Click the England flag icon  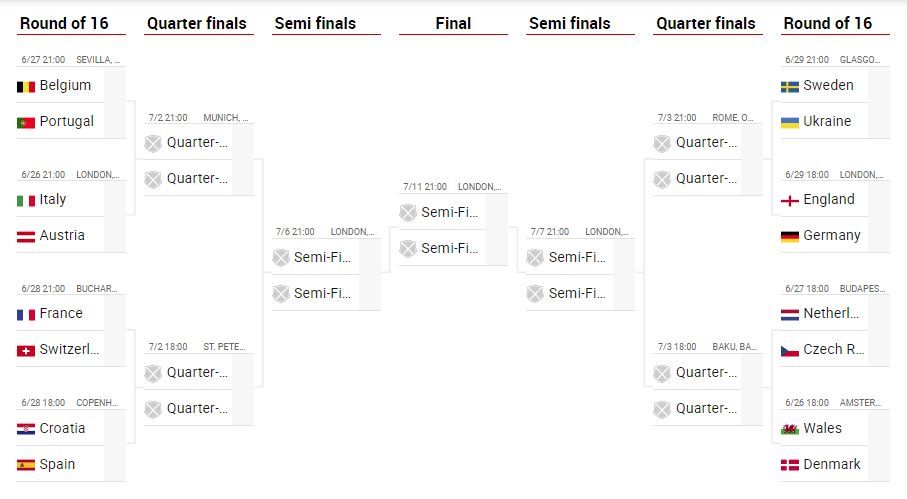coord(790,200)
